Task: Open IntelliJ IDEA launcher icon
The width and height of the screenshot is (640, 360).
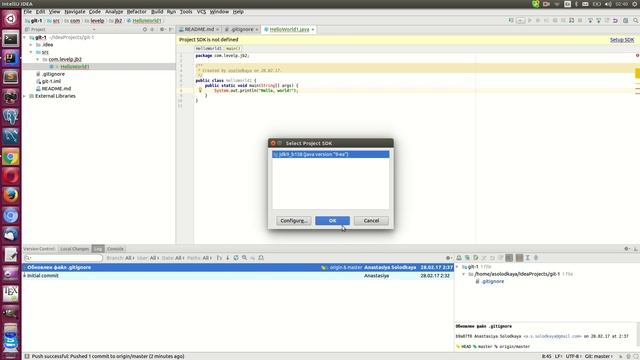Action: point(11,58)
